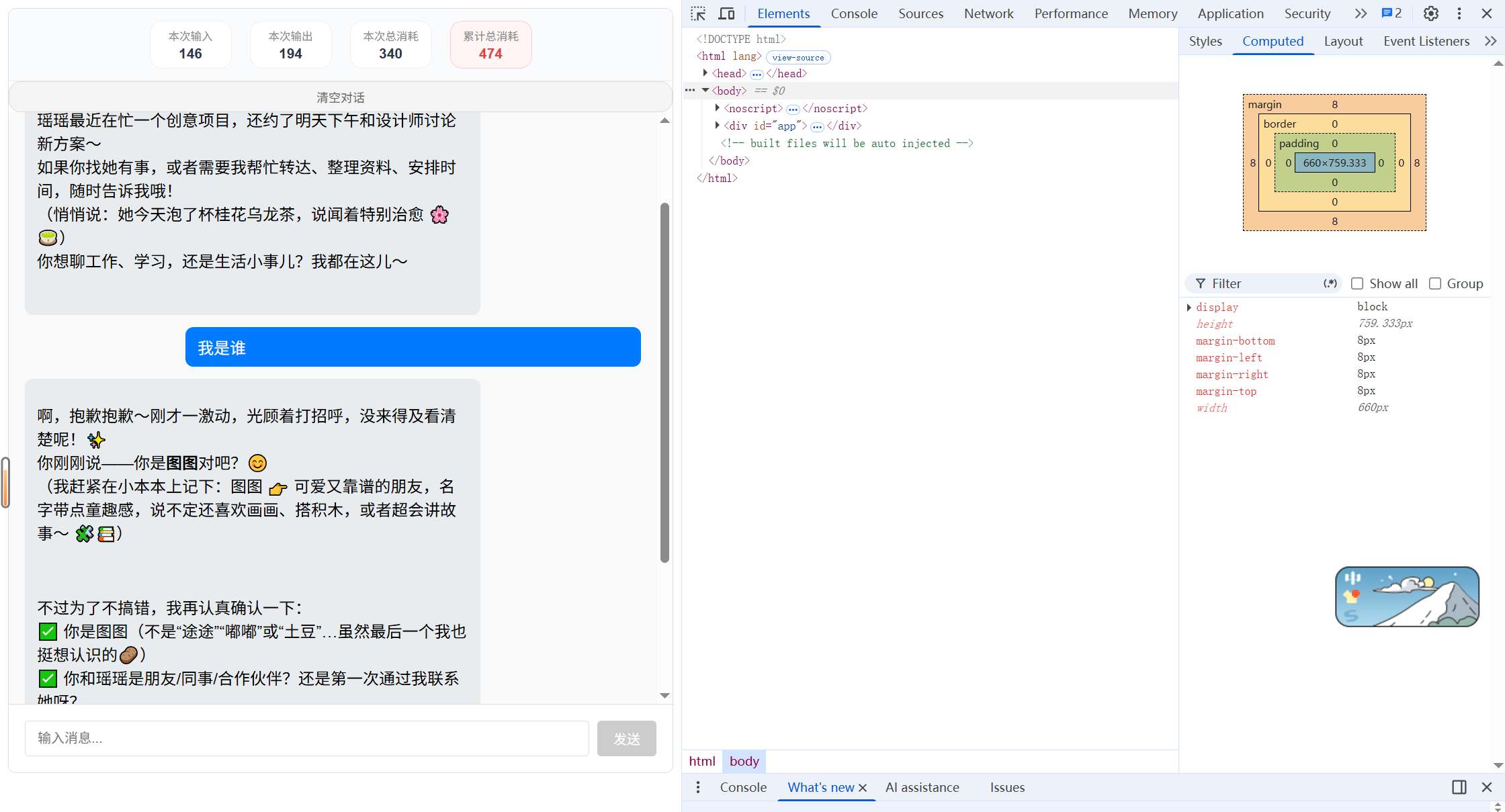
Task: Click the 累计总消耗 474 stat card
Action: [x=490, y=45]
